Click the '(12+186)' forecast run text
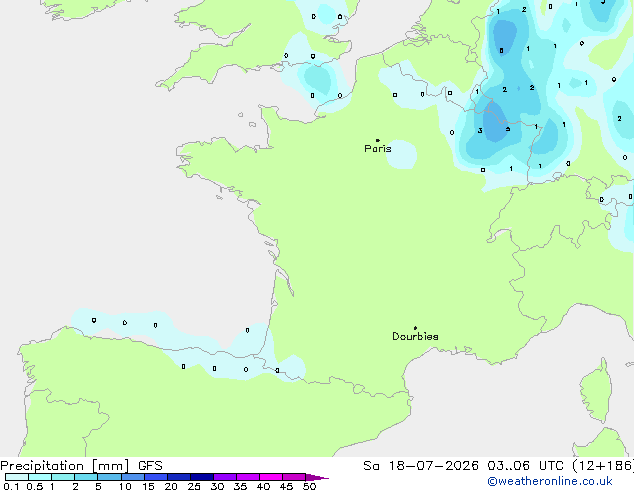Image resolution: width=634 pixels, height=490 pixels. tap(603, 466)
